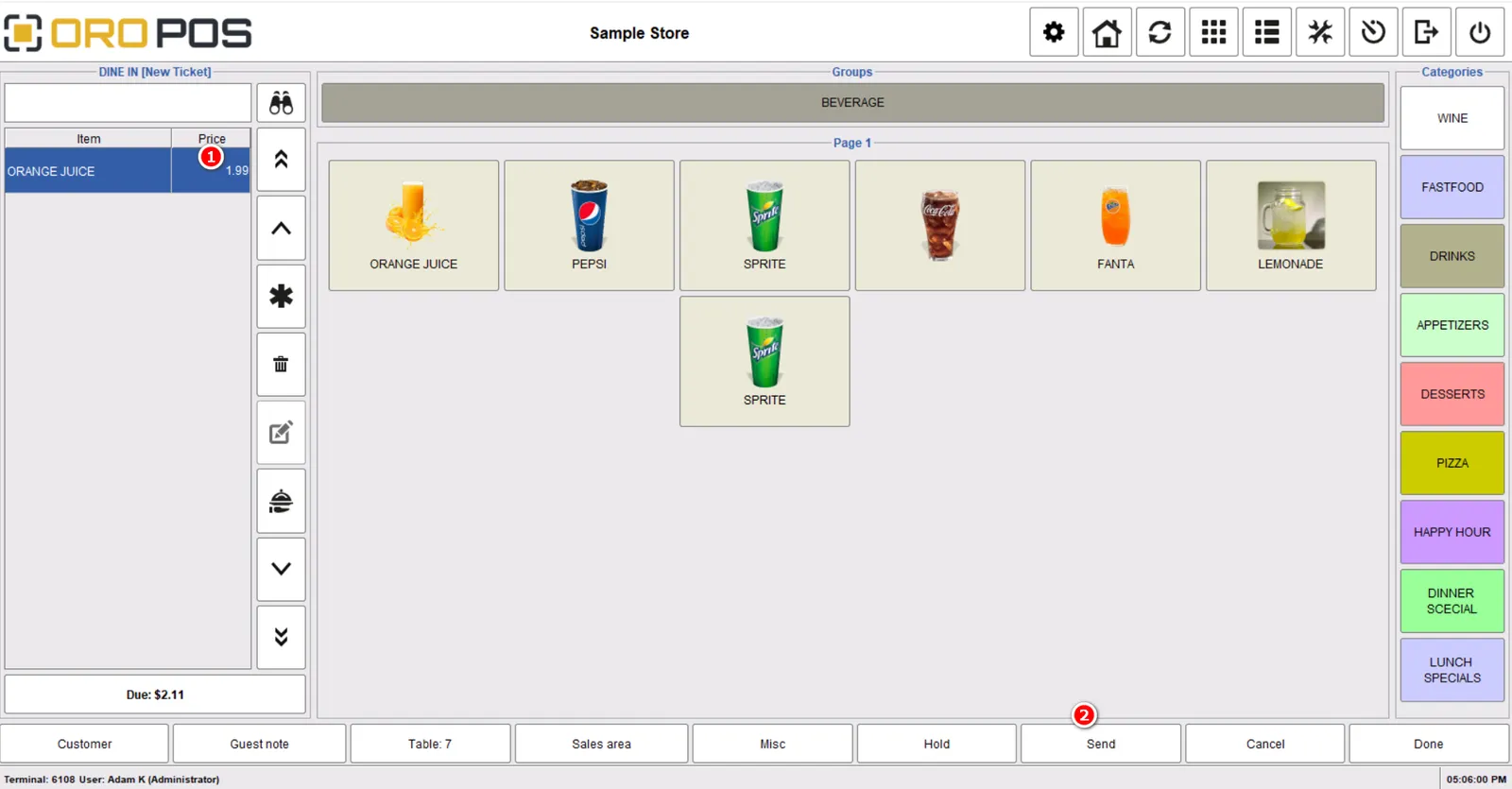Add LEMONADE item tile

coord(1291,225)
